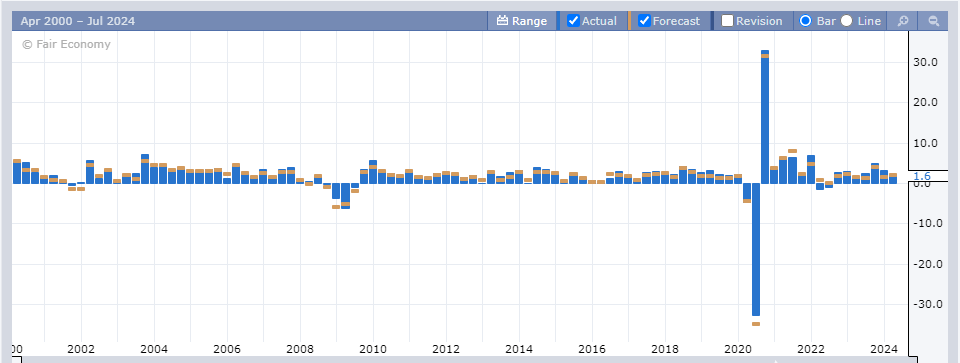Click the 30.0 value on the y-axis
This screenshot has height=363, width=960.
925,62
